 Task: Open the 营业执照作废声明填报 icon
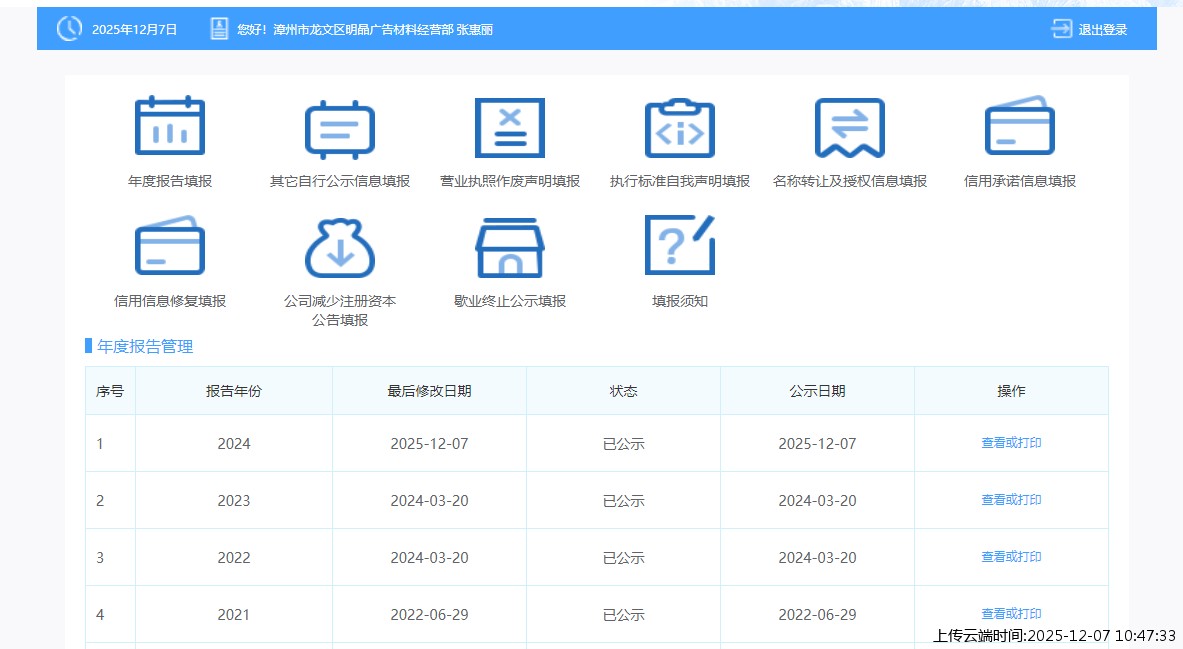pos(510,128)
